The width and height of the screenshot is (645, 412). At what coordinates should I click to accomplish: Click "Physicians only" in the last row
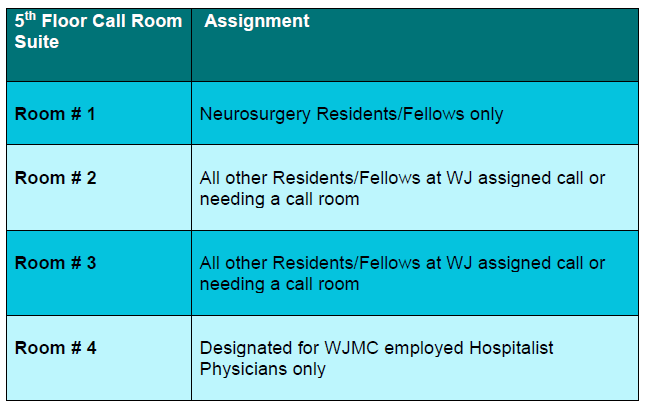tap(263, 369)
